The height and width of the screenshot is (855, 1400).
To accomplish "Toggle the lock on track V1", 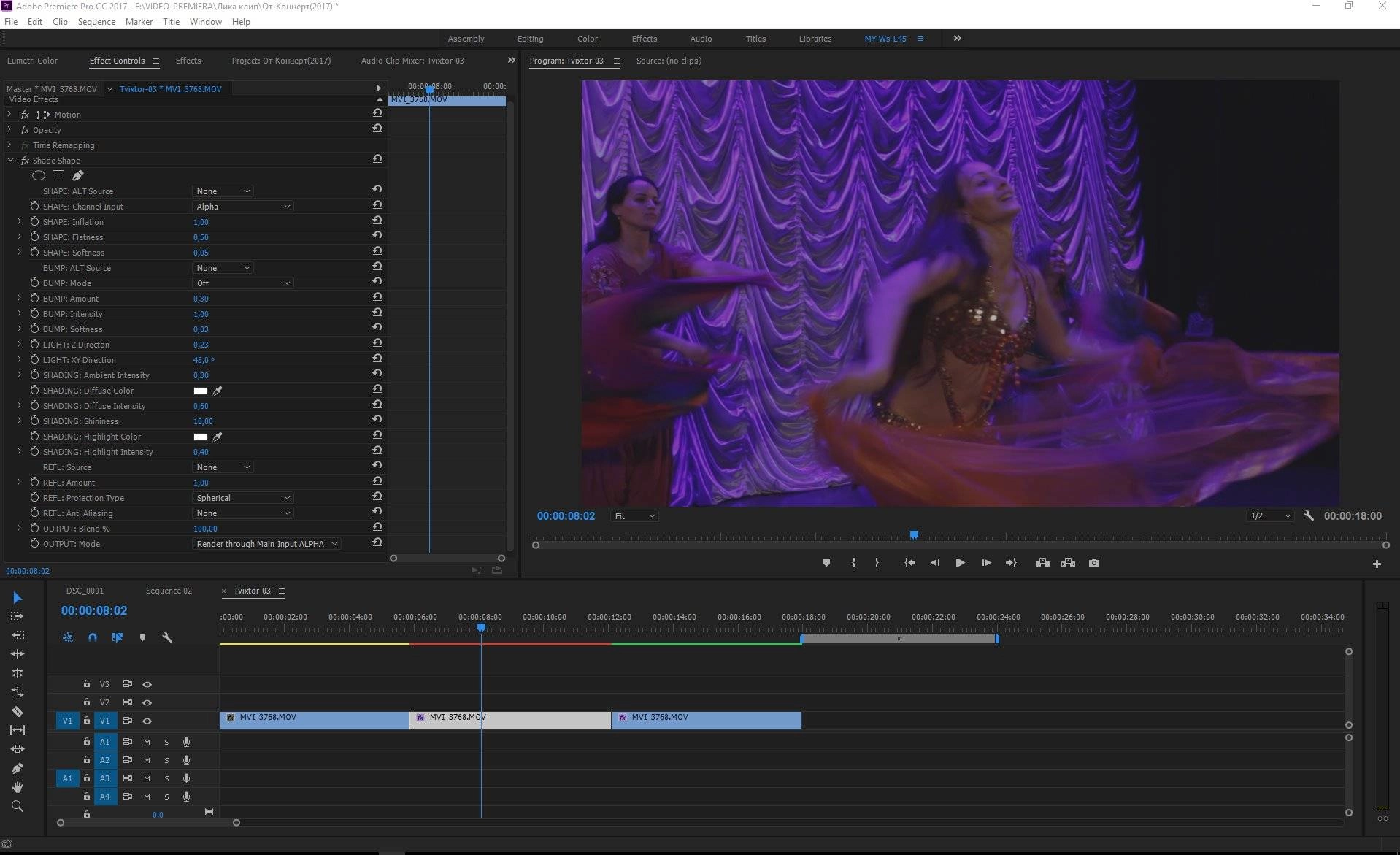I will [87, 721].
